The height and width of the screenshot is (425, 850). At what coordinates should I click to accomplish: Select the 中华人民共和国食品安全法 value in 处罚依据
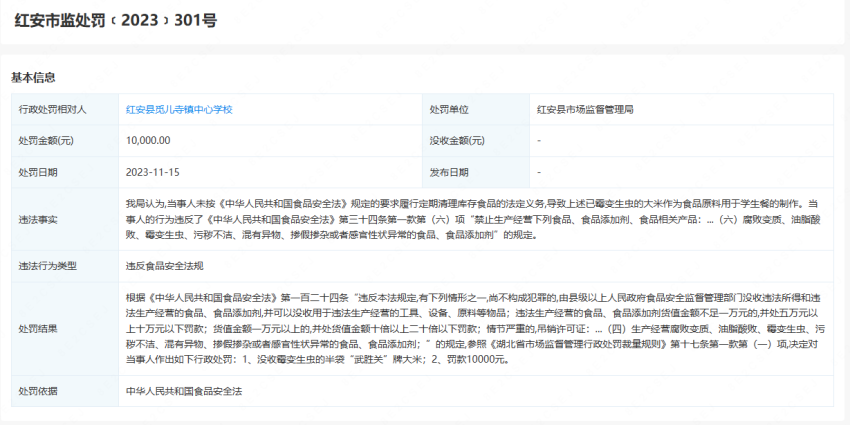[184, 390]
